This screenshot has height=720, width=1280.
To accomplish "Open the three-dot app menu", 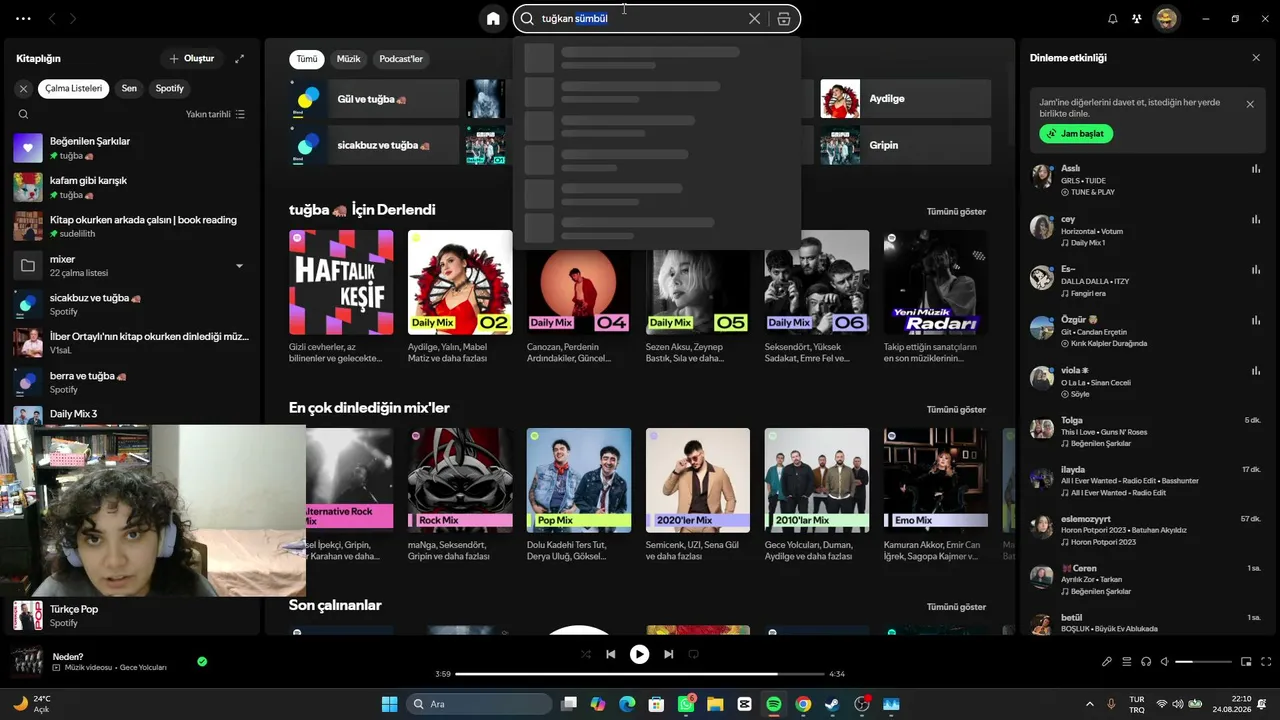I will pos(23,19).
